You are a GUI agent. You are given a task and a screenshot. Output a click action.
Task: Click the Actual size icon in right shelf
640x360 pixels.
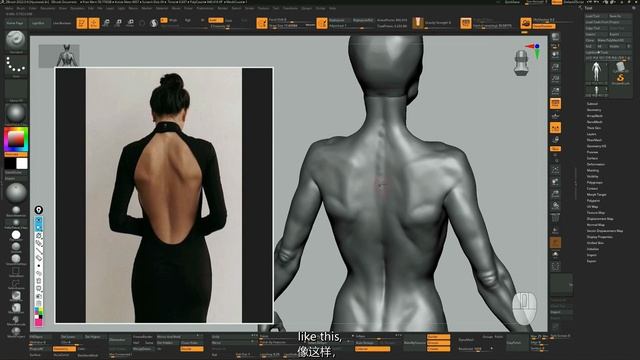(x=555, y=78)
